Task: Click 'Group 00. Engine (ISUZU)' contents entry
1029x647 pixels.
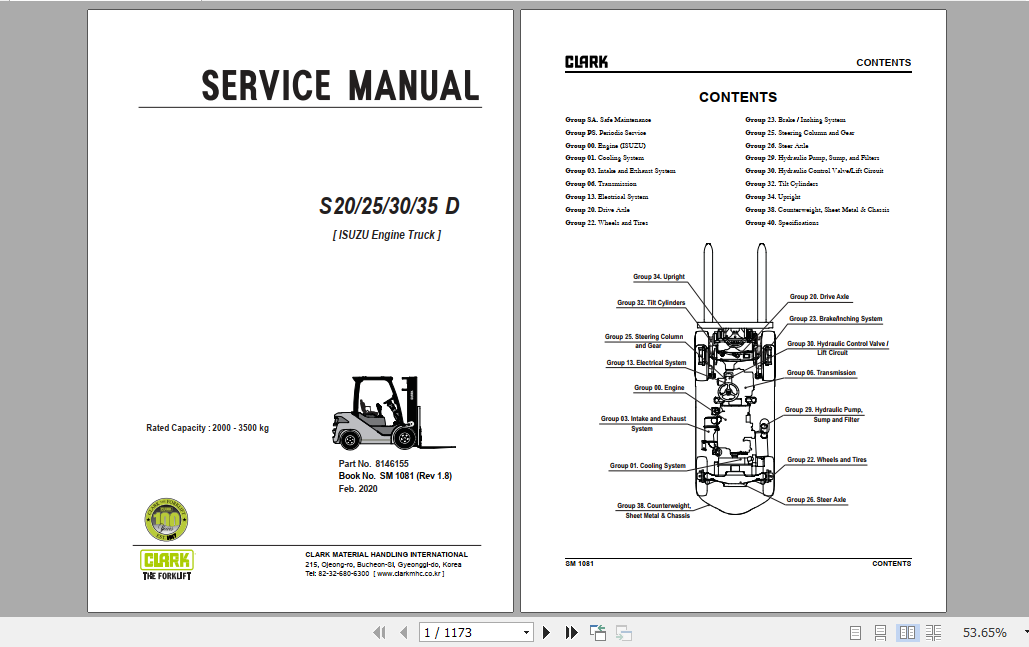Action: point(605,146)
